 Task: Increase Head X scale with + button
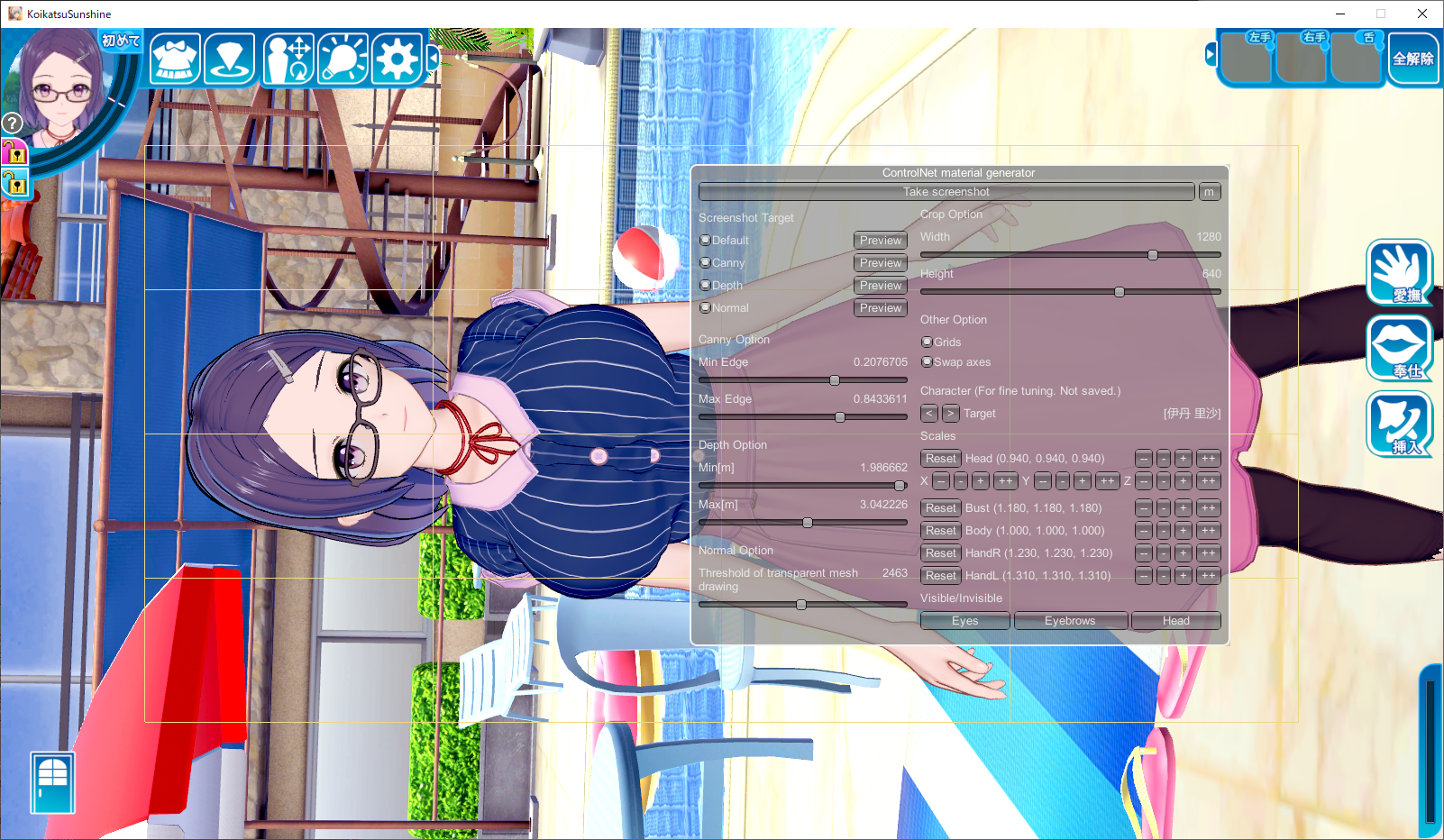(x=981, y=481)
